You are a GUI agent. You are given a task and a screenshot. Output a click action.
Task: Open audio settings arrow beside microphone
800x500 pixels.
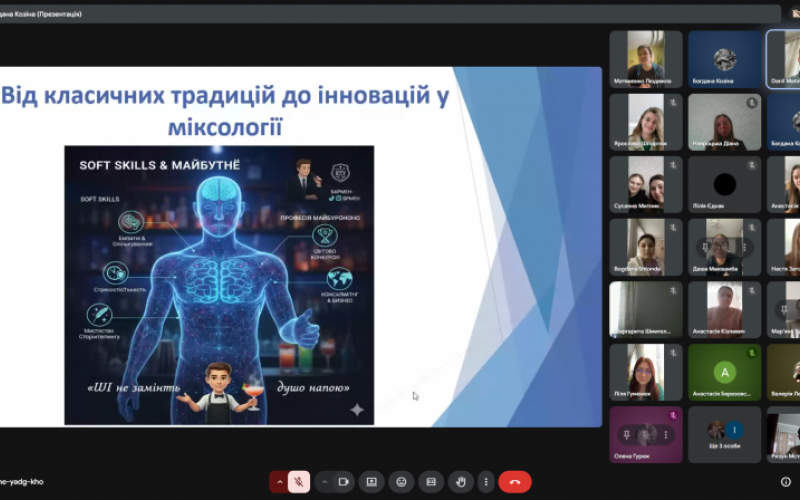(x=280, y=481)
